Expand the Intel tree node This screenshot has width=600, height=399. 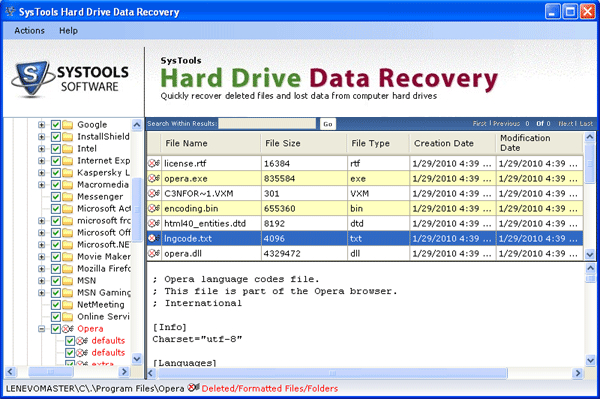coord(42,149)
